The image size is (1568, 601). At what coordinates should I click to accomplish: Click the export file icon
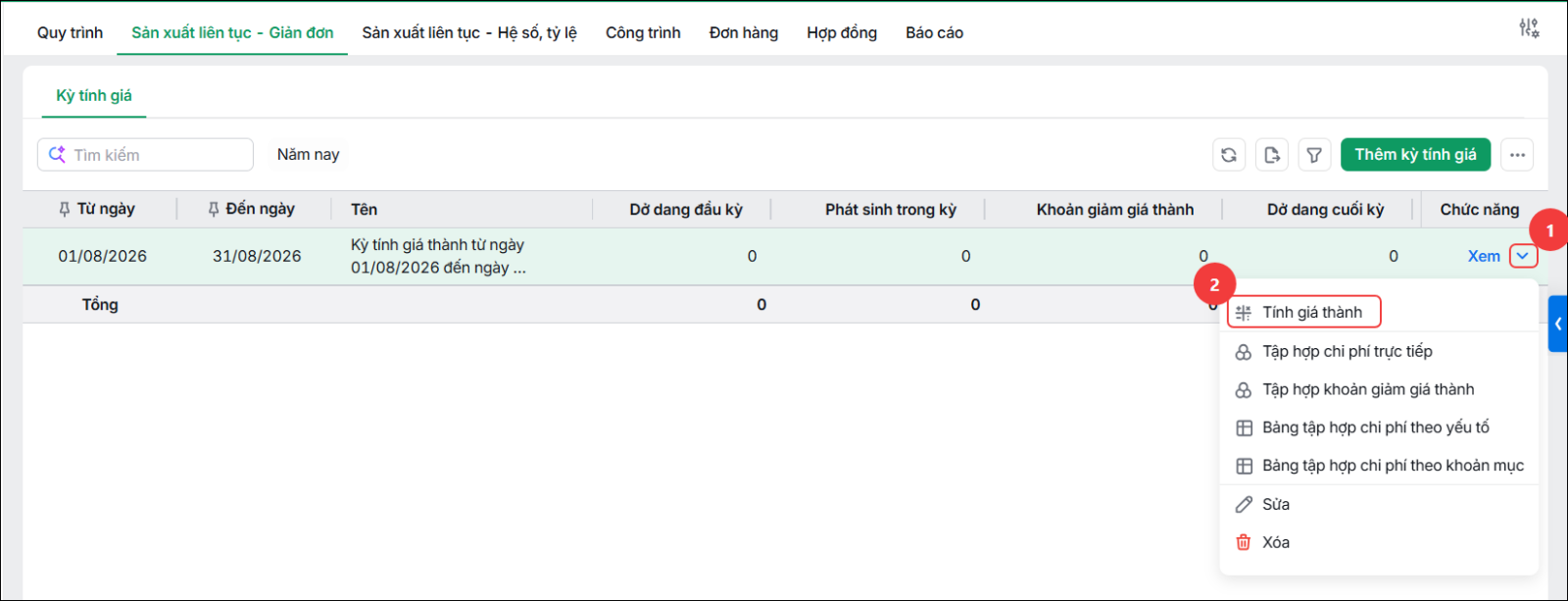pyautogui.click(x=1272, y=155)
